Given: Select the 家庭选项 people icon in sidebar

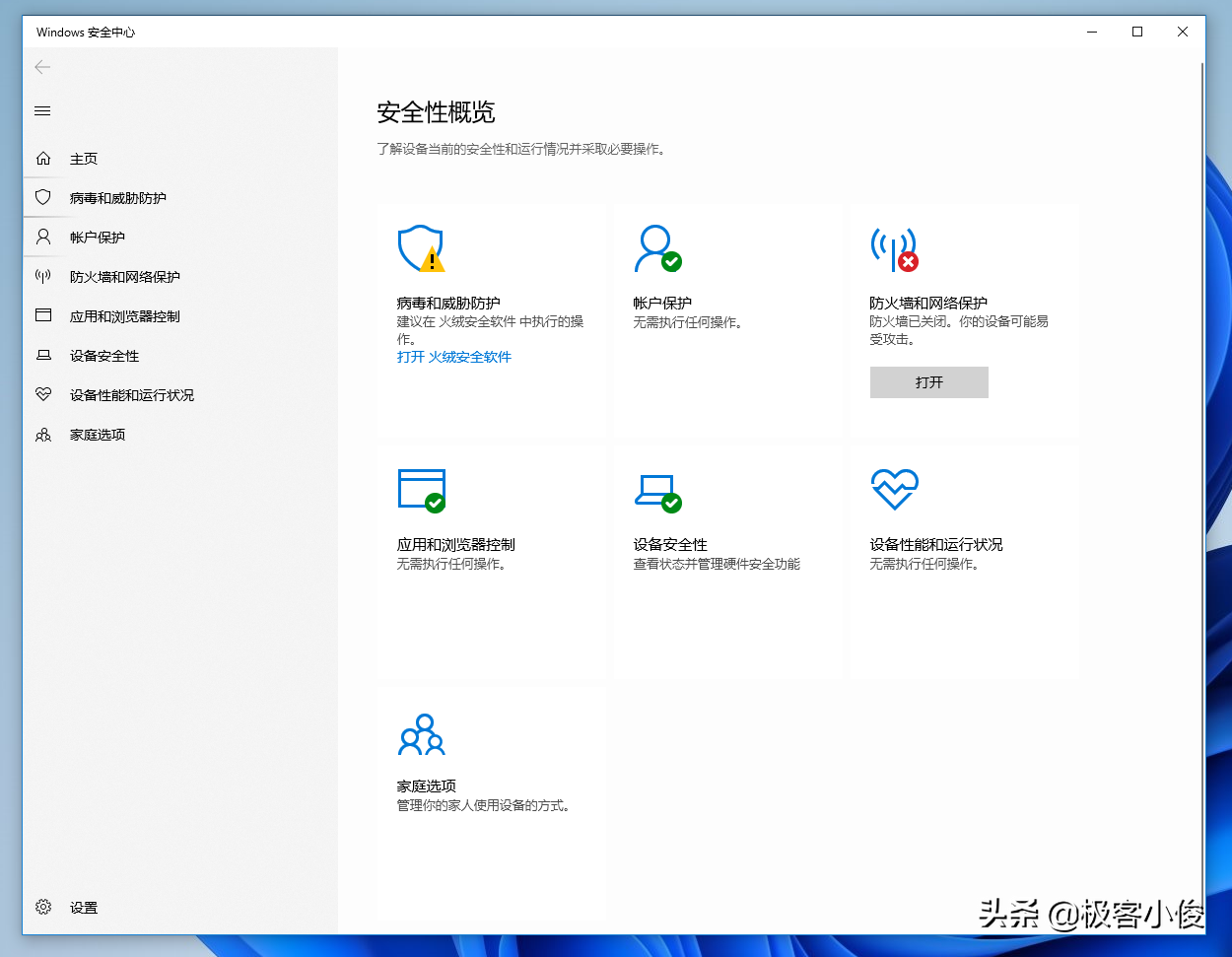Looking at the screenshot, I should [x=43, y=434].
